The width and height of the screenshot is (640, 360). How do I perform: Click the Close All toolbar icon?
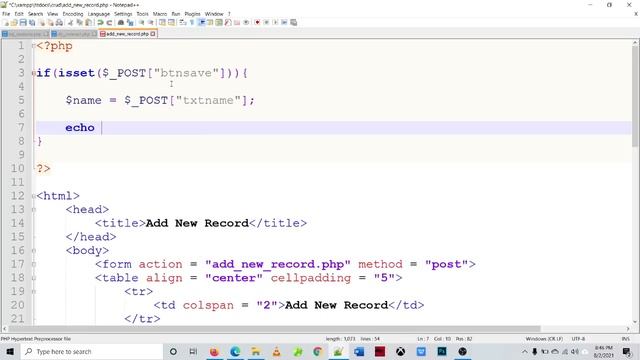pyautogui.click(x=51, y=22)
